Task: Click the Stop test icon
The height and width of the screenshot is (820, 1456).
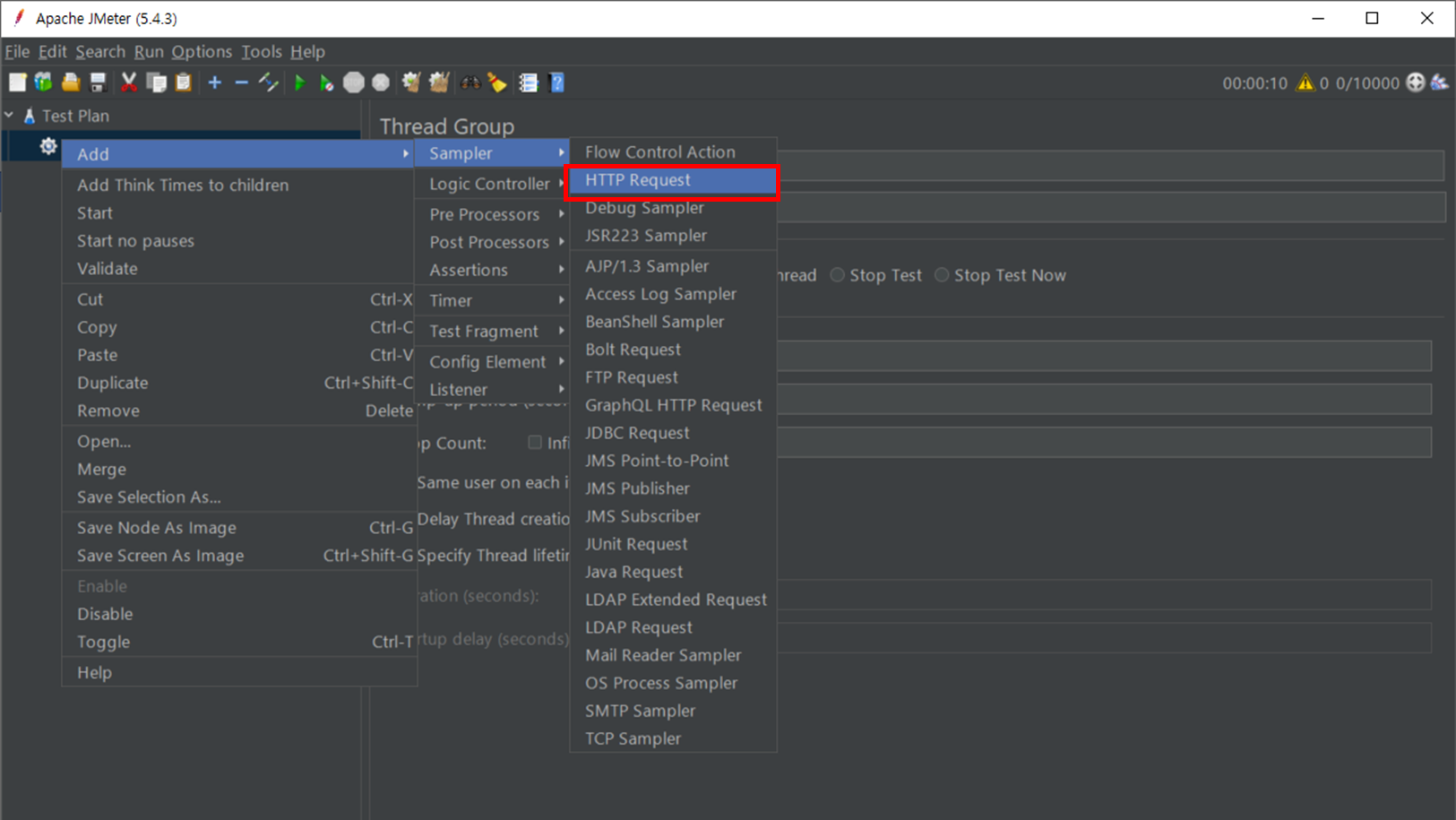Action: (x=354, y=83)
